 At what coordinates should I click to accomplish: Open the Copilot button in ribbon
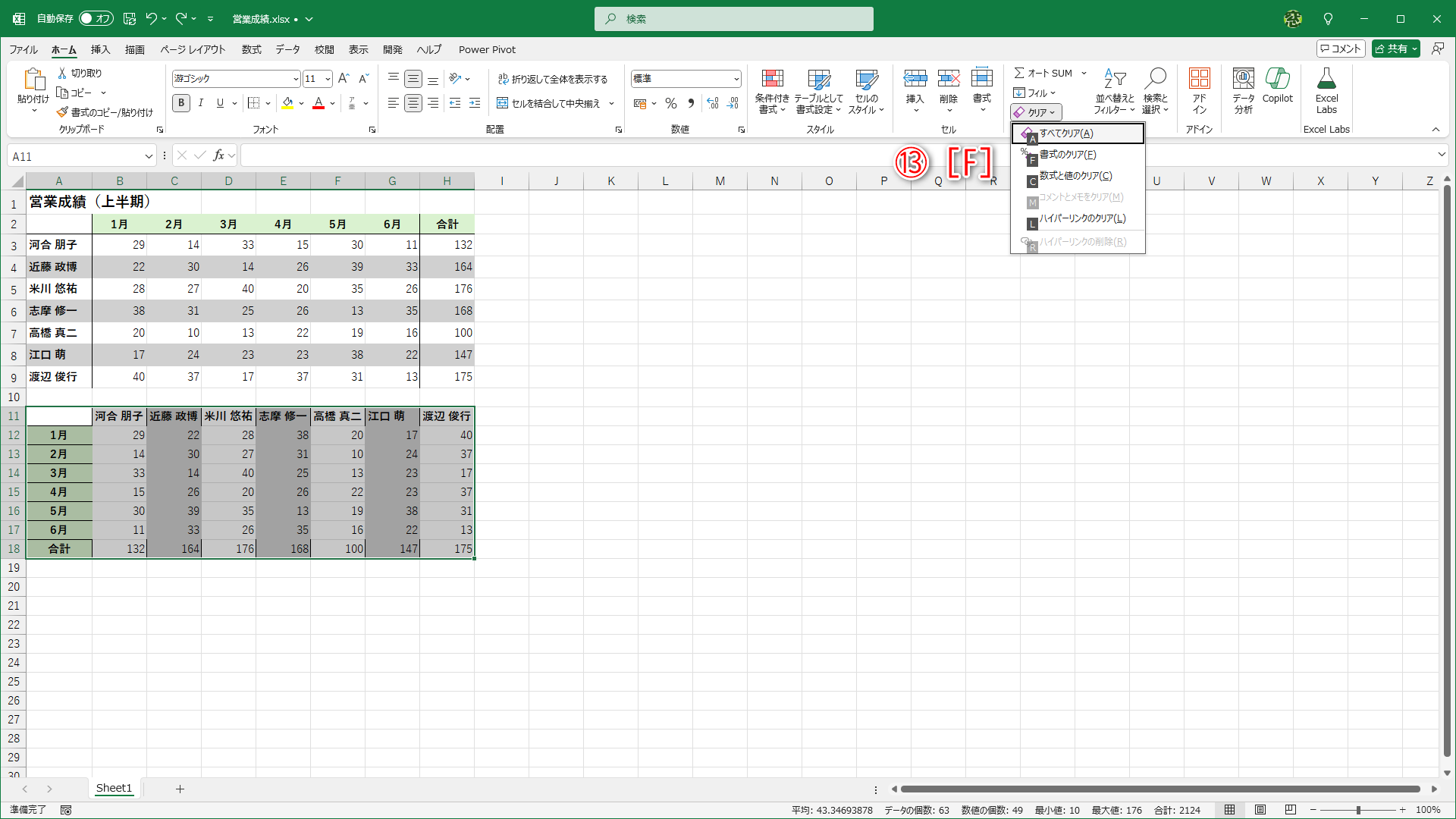1277,79
